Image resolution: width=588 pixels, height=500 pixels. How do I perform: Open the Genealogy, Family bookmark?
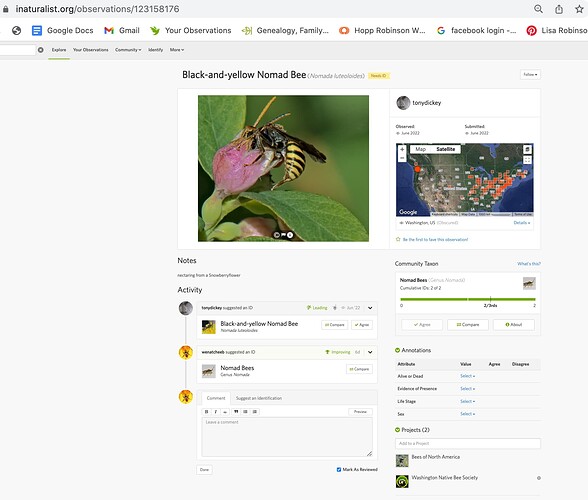click(x=285, y=30)
